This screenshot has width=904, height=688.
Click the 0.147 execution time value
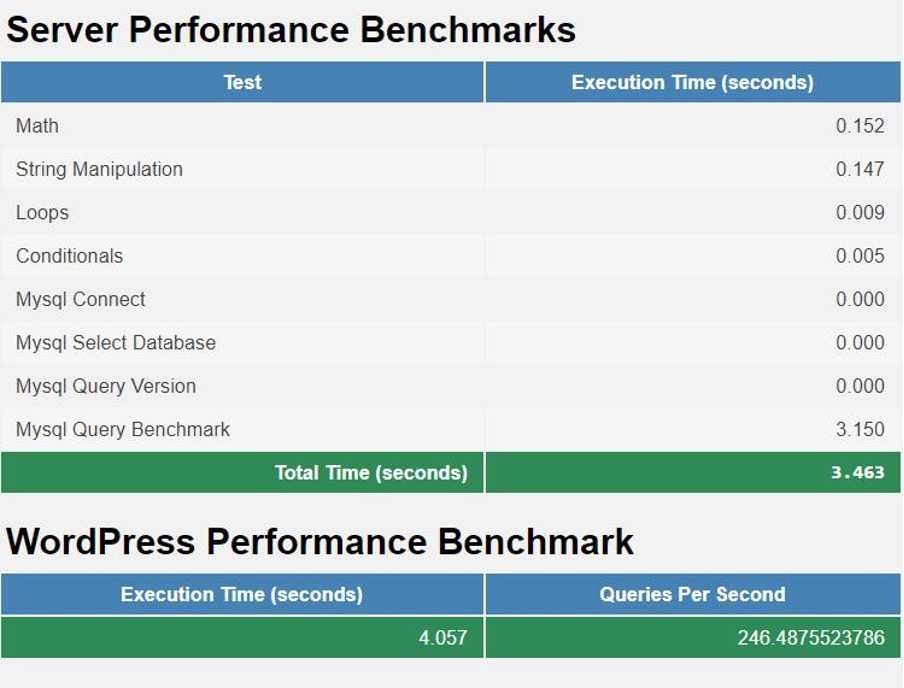(860, 169)
